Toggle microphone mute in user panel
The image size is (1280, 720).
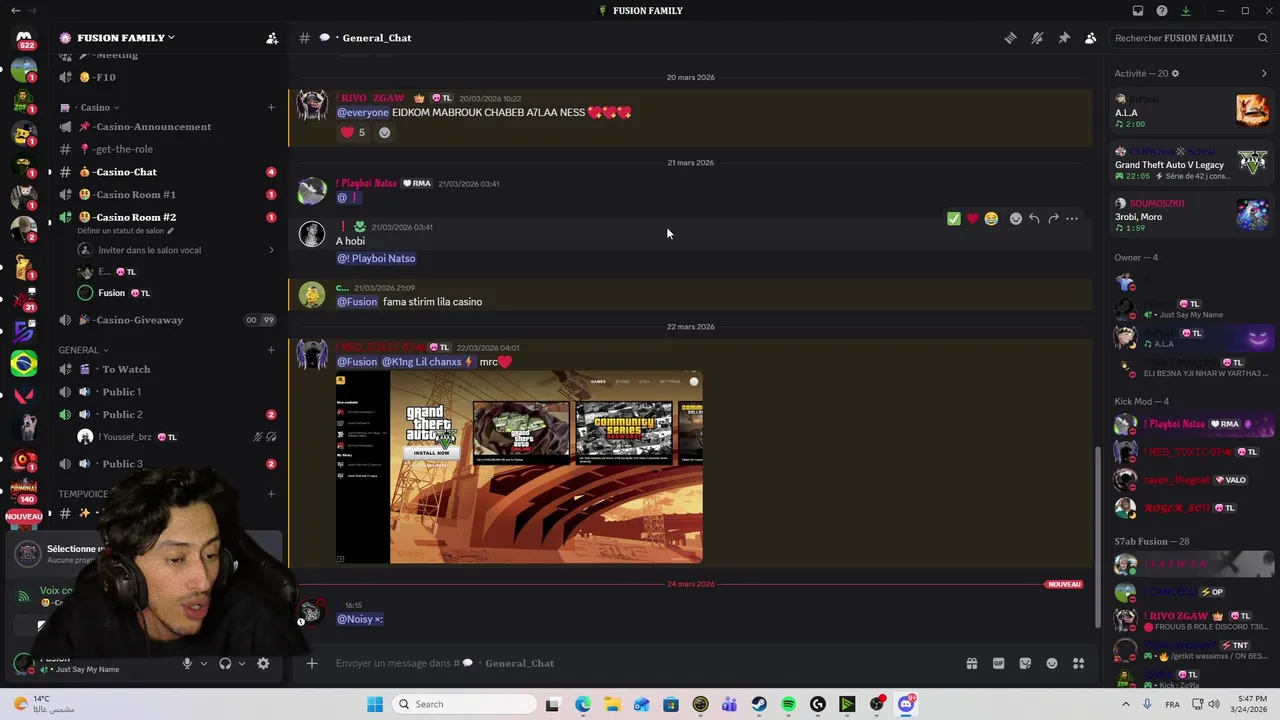click(187, 663)
